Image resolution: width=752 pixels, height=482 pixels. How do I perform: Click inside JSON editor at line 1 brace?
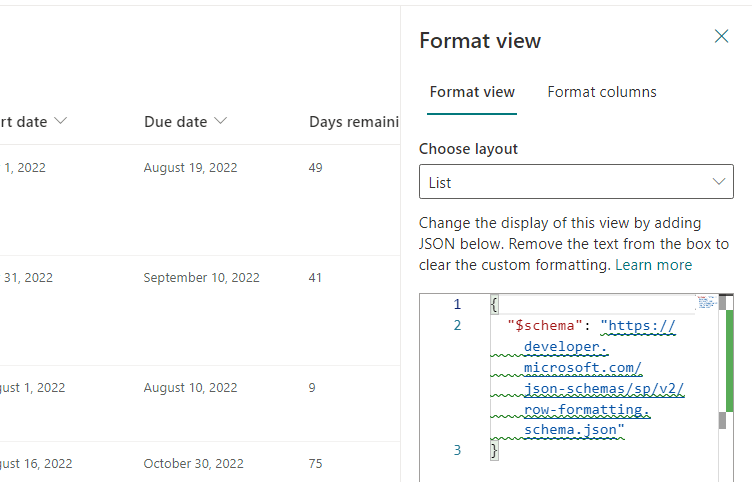(x=494, y=305)
